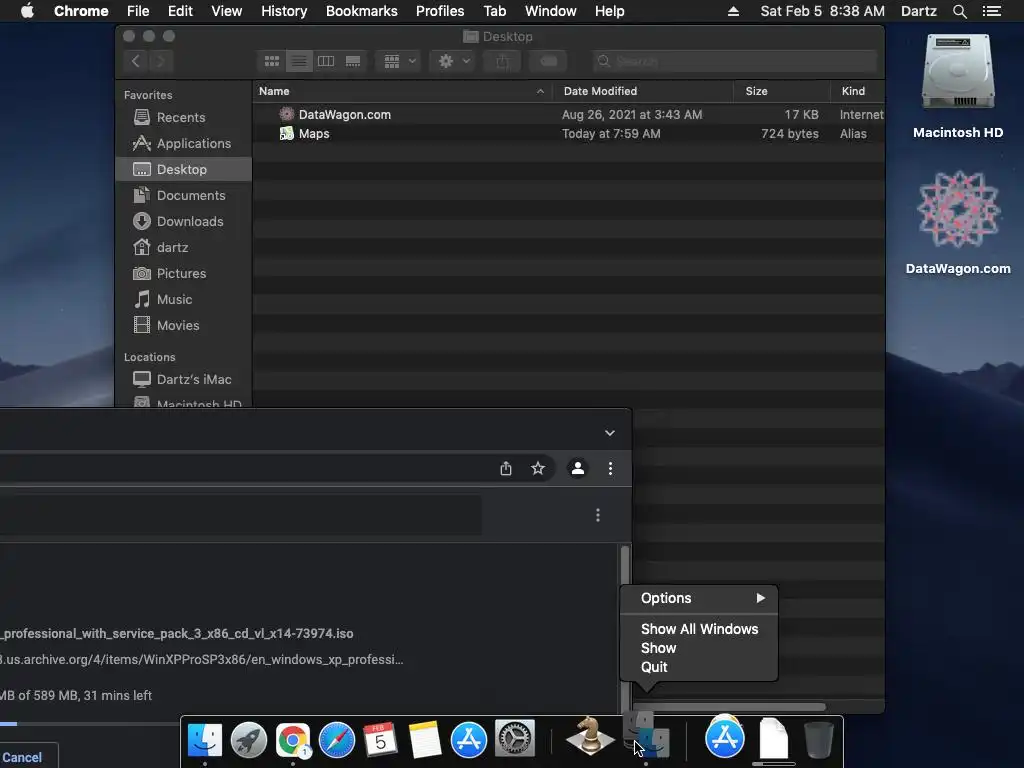Sort by Date Modified column
This screenshot has height=768, width=1024.
643,91
